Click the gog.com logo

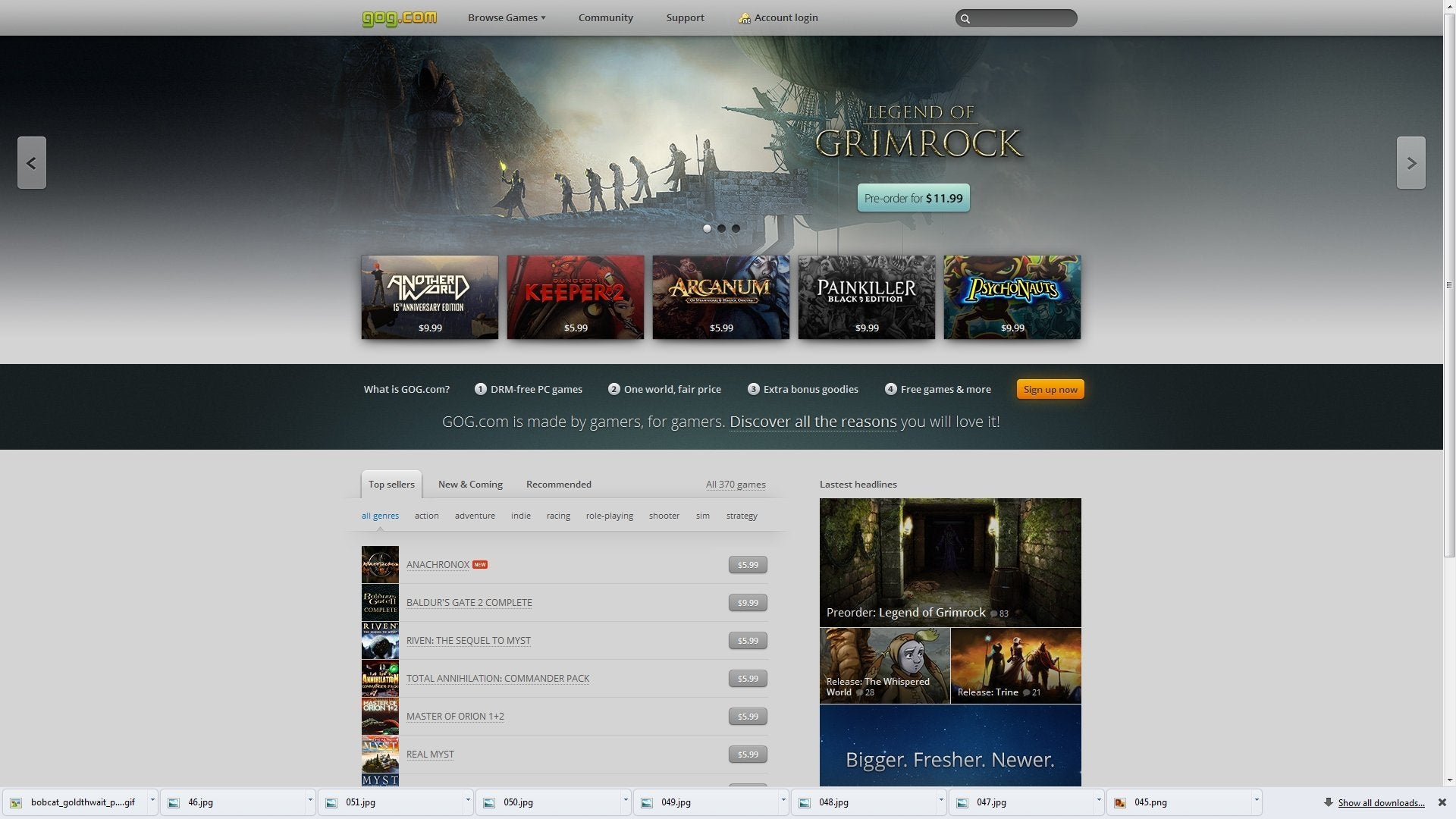[x=399, y=17]
